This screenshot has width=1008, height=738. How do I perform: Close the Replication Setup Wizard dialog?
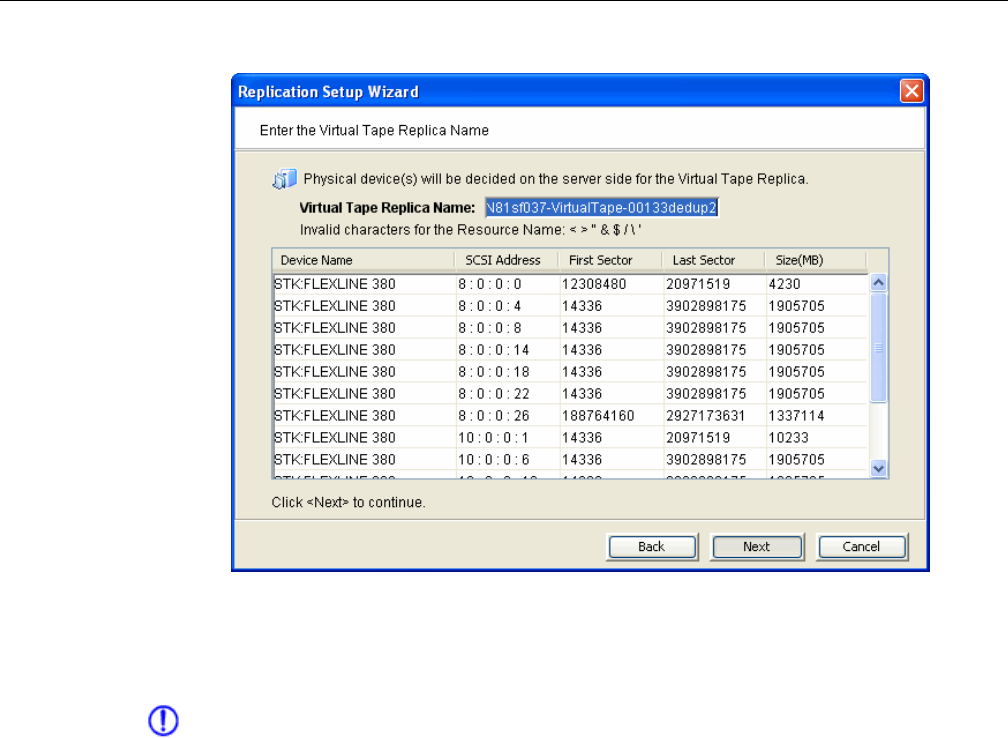click(911, 91)
